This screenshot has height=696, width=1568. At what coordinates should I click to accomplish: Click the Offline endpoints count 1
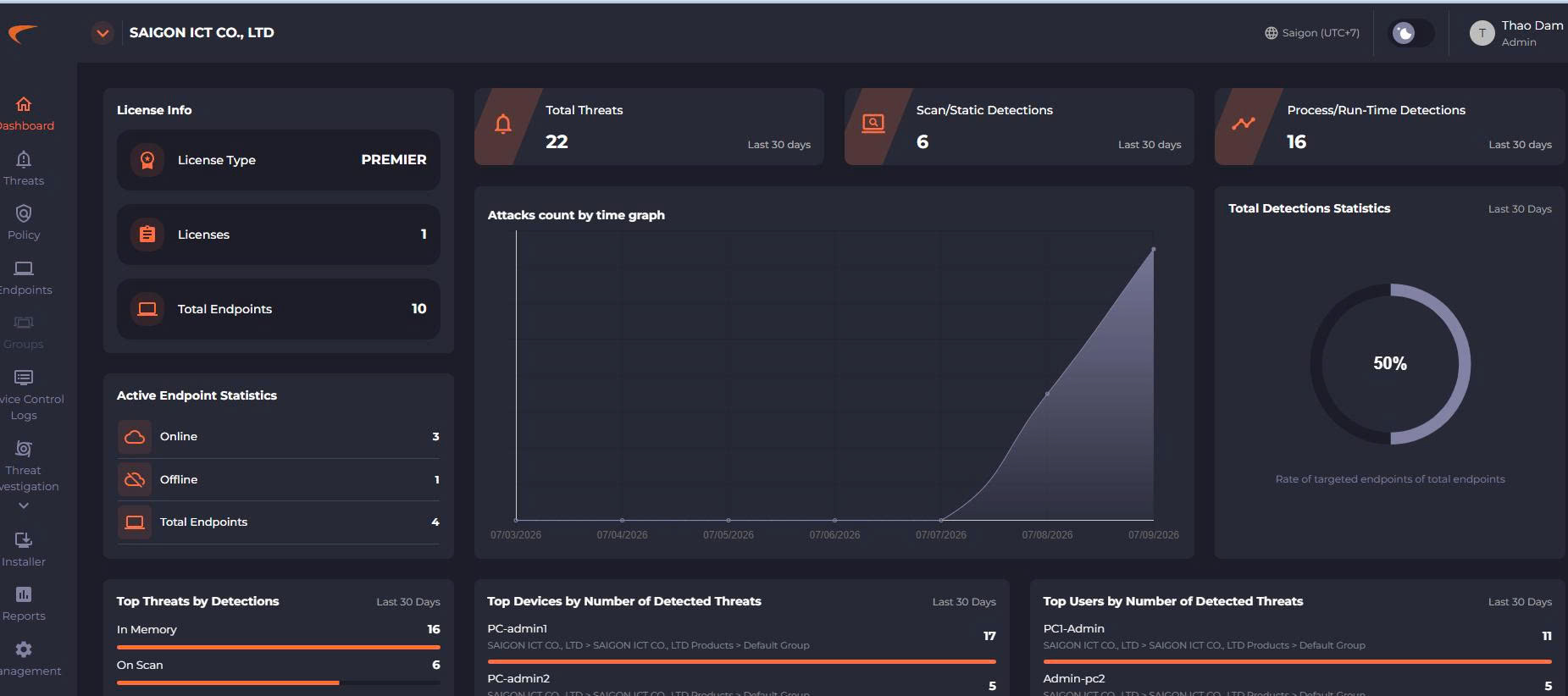[x=437, y=480]
